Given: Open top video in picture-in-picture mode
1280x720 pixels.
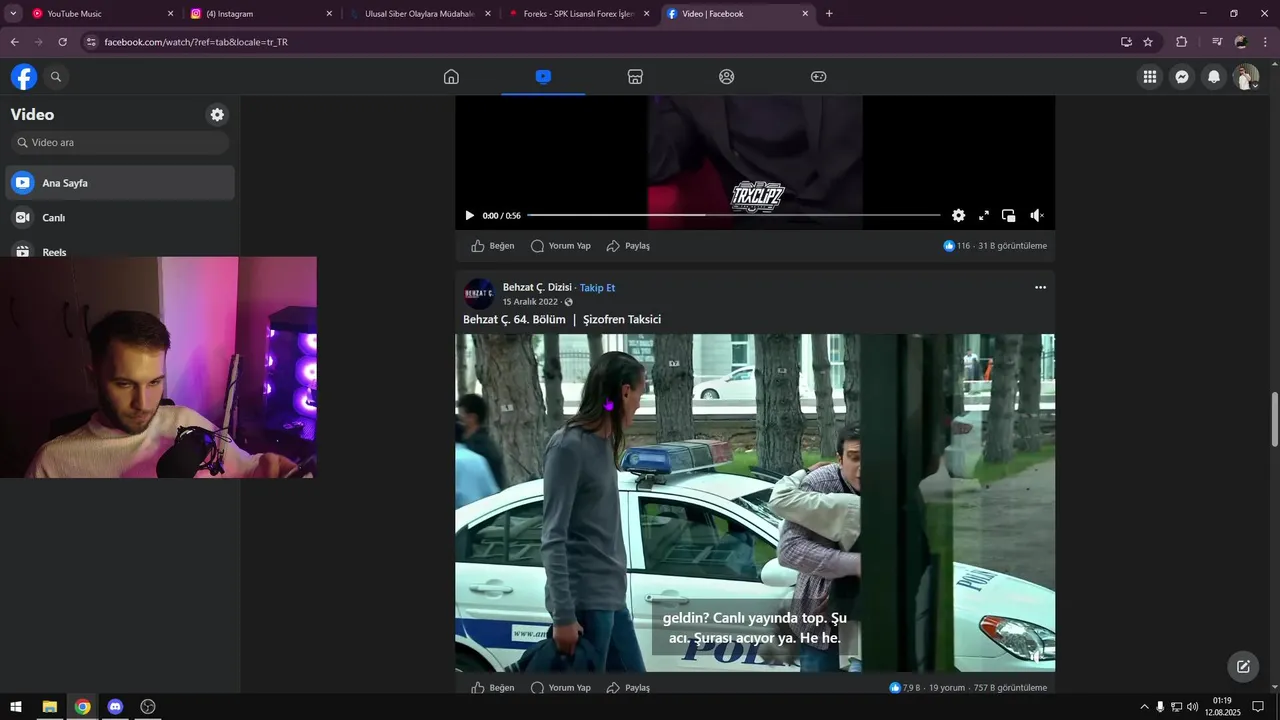Looking at the screenshot, I should click(1009, 216).
